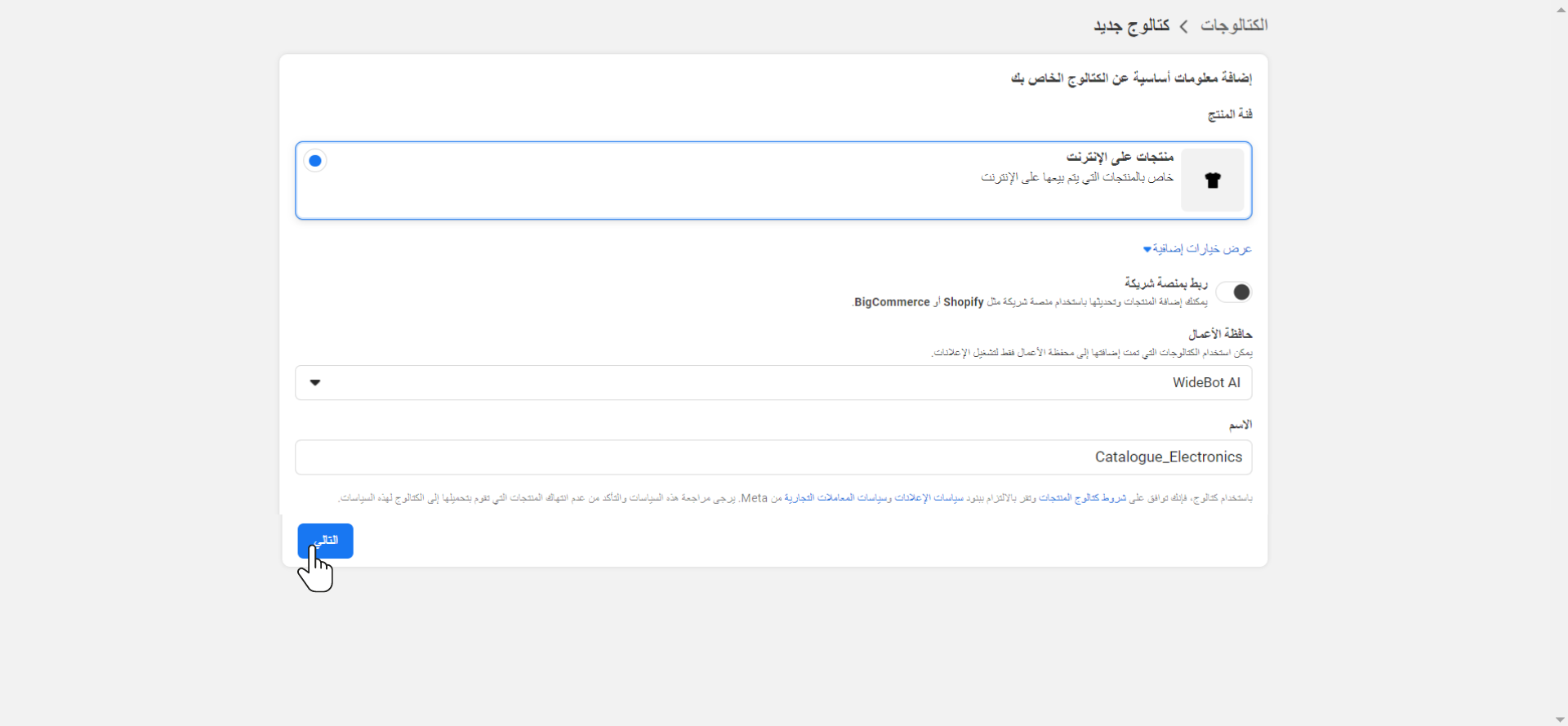The width and height of the screenshot is (1568, 726).
Task: Click the black T-shirt product category icon
Action: tap(1212, 180)
